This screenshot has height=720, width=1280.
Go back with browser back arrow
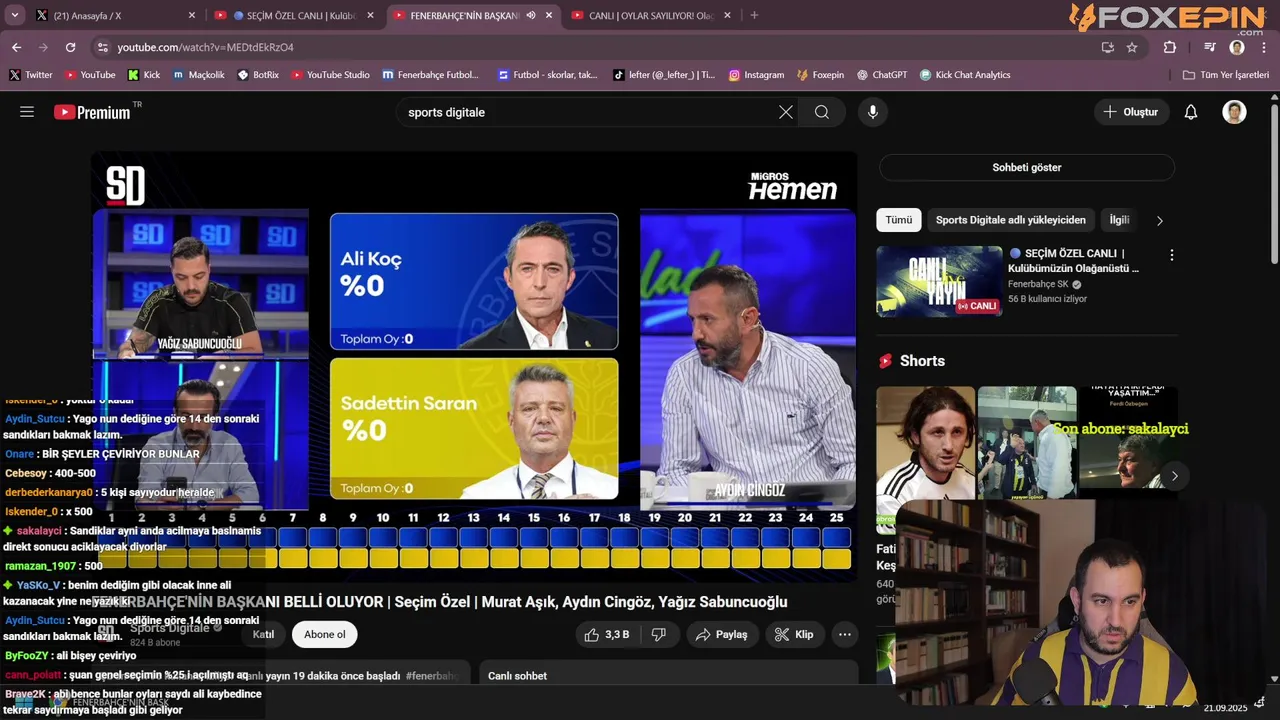coord(16,47)
